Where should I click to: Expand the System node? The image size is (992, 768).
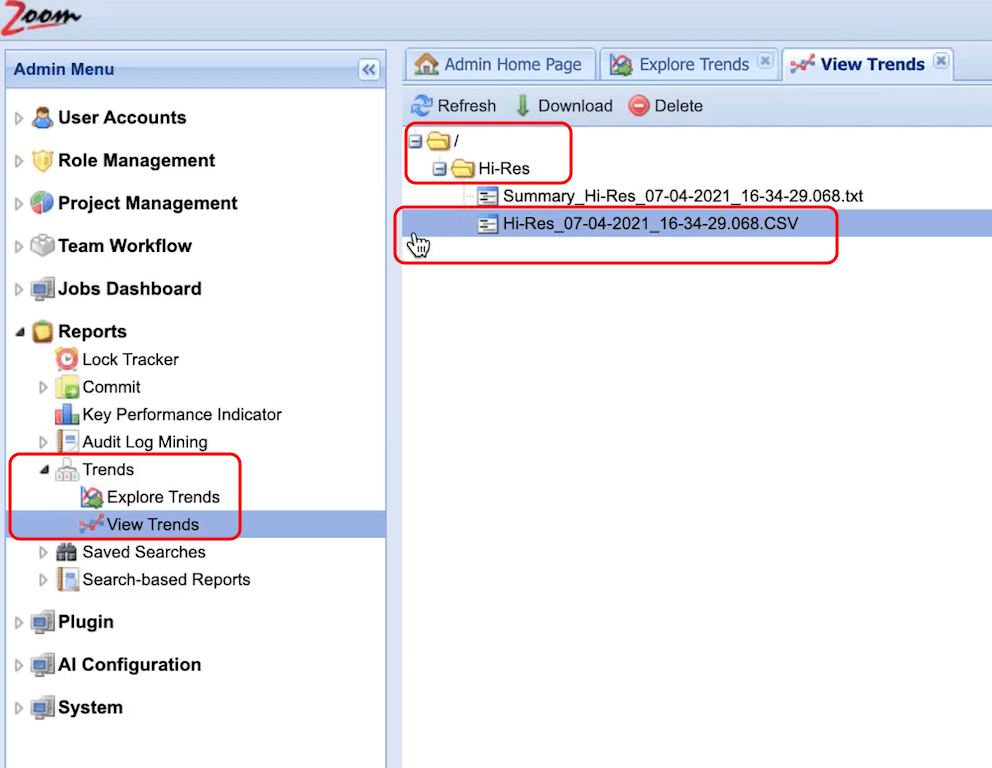[x=19, y=708]
